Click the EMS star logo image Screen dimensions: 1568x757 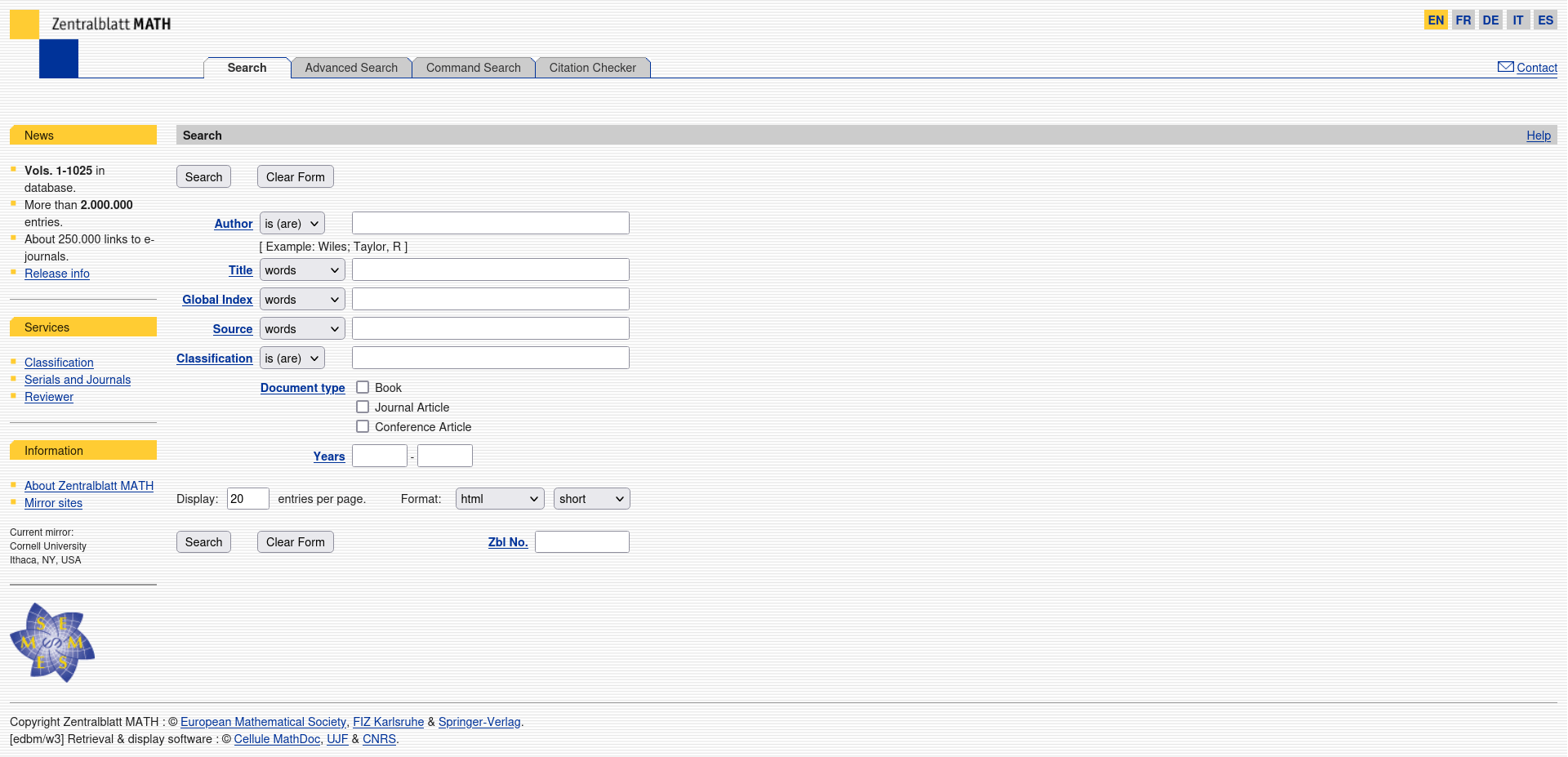click(x=52, y=643)
